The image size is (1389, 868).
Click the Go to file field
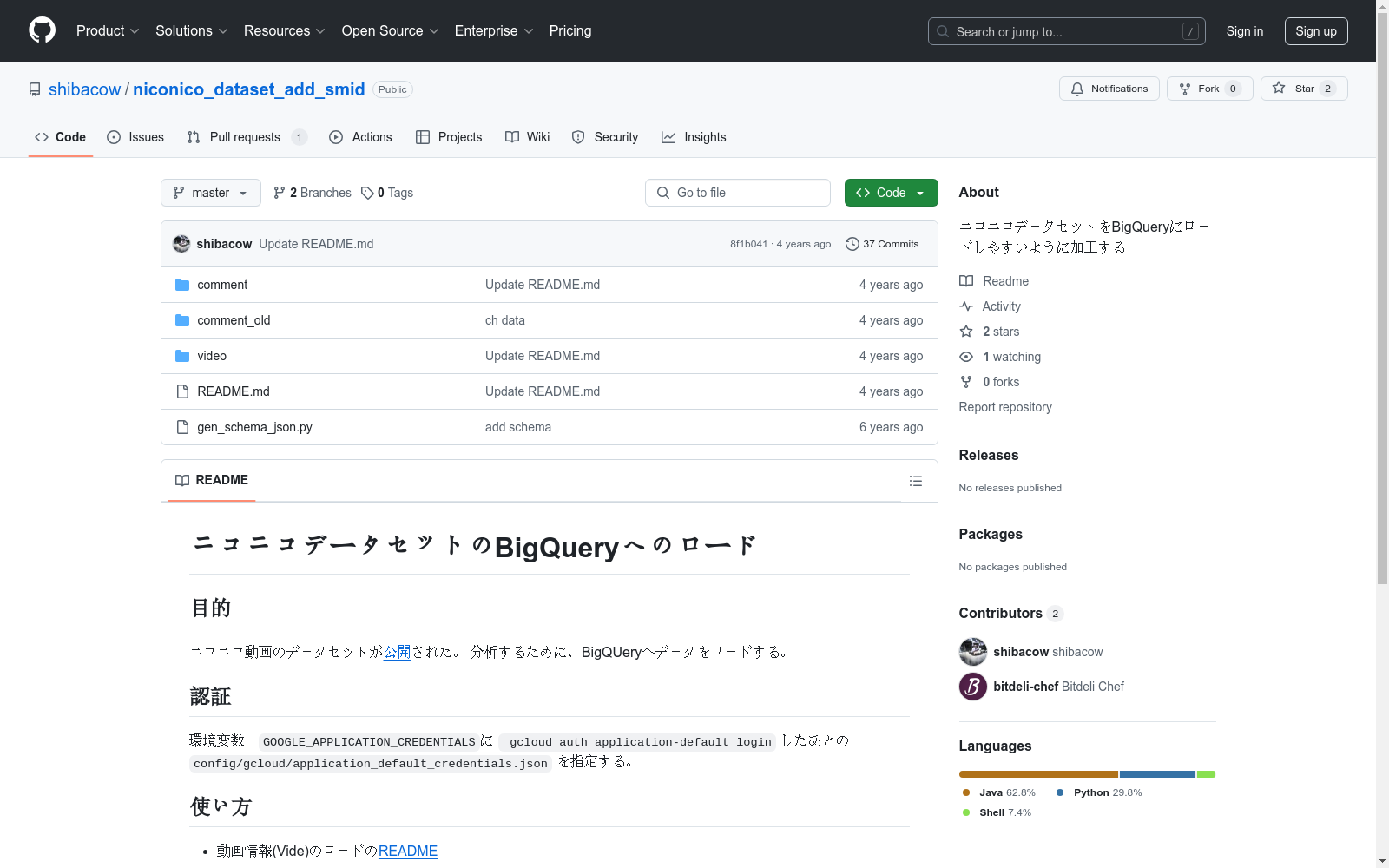tap(738, 193)
